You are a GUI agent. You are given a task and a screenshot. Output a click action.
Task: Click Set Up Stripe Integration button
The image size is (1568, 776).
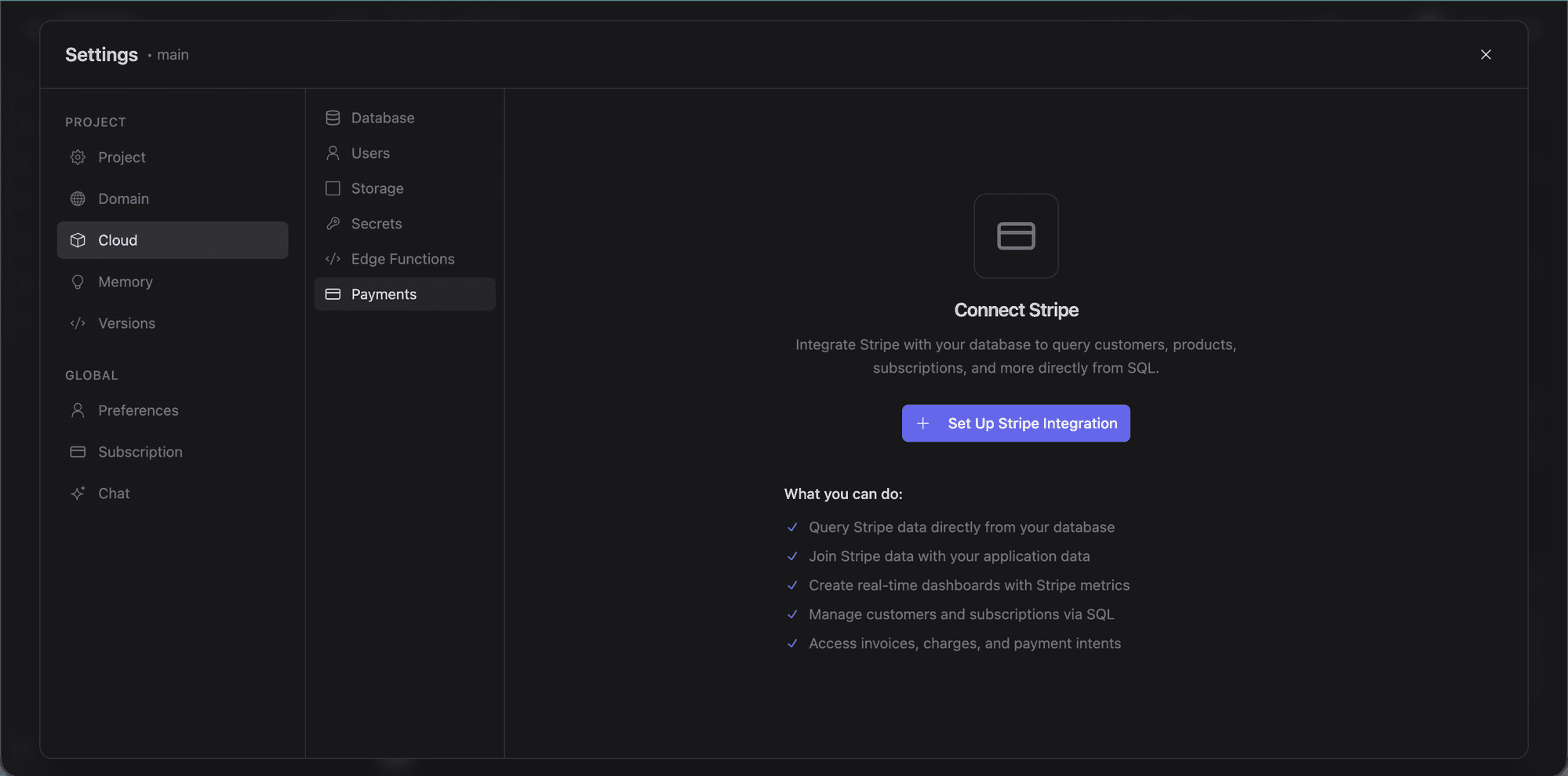pos(1016,424)
